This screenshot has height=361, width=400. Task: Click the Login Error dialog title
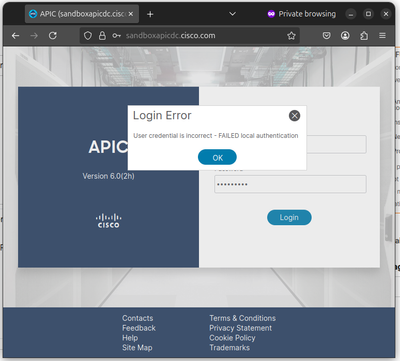162,115
